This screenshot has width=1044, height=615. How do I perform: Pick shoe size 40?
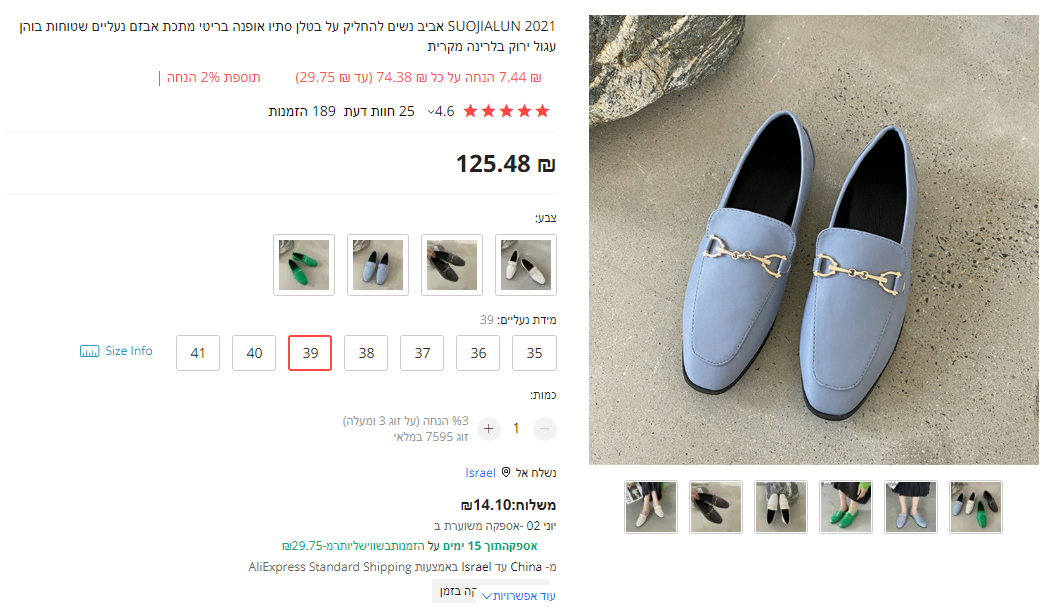(254, 353)
